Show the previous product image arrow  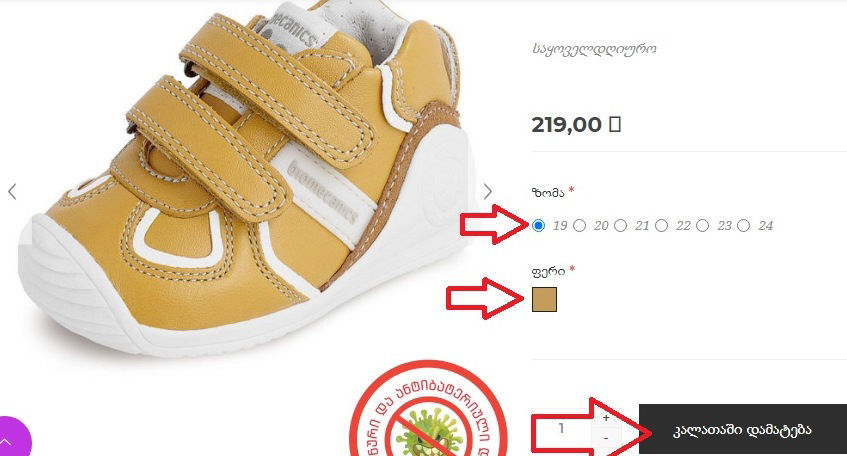click(x=12, y=191)
